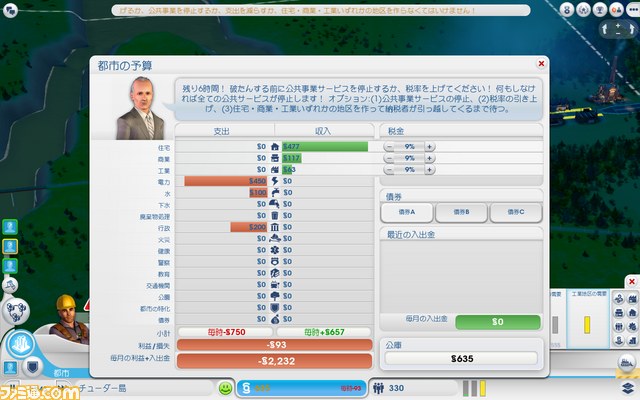Open the medal achievements icon

pyautogui.click(x=567, y=9)
